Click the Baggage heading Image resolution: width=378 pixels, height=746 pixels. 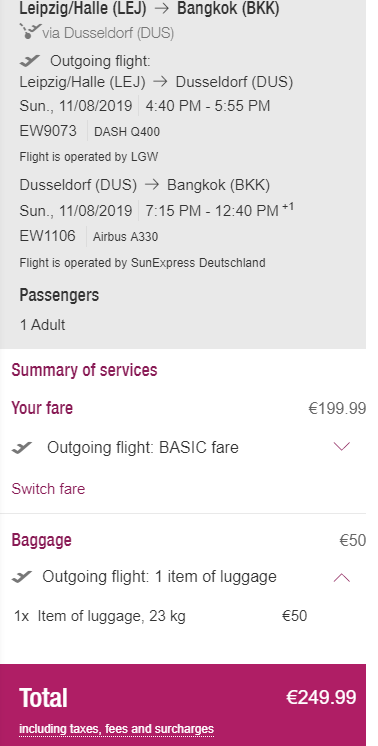(41, 540)
